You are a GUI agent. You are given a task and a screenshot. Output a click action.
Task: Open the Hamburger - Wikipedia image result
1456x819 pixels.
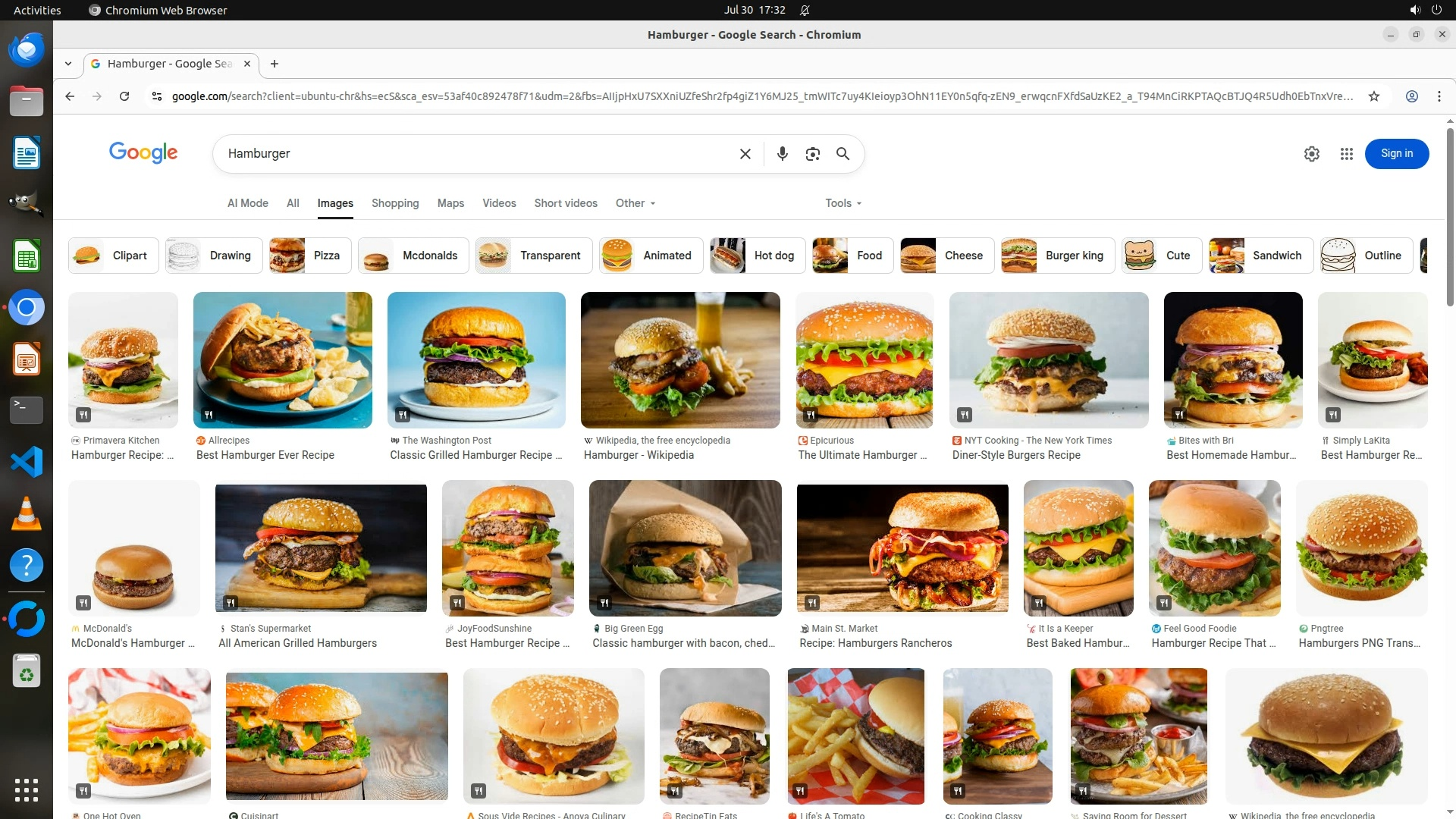point(679,360)
